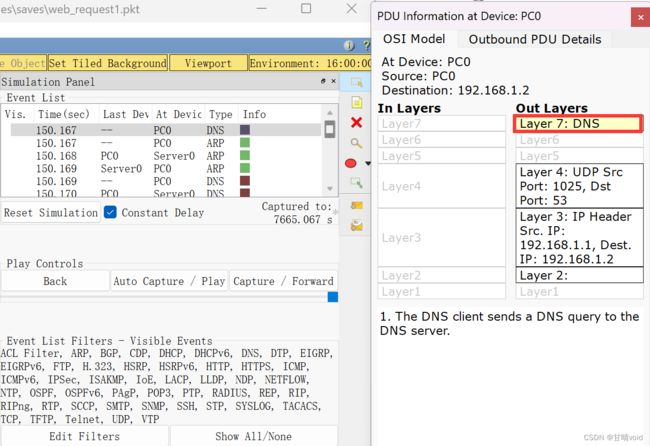The image size is (650, 446).
Task: Switch to the Outbound PDU Details tab
Action: tap(535, 39)
